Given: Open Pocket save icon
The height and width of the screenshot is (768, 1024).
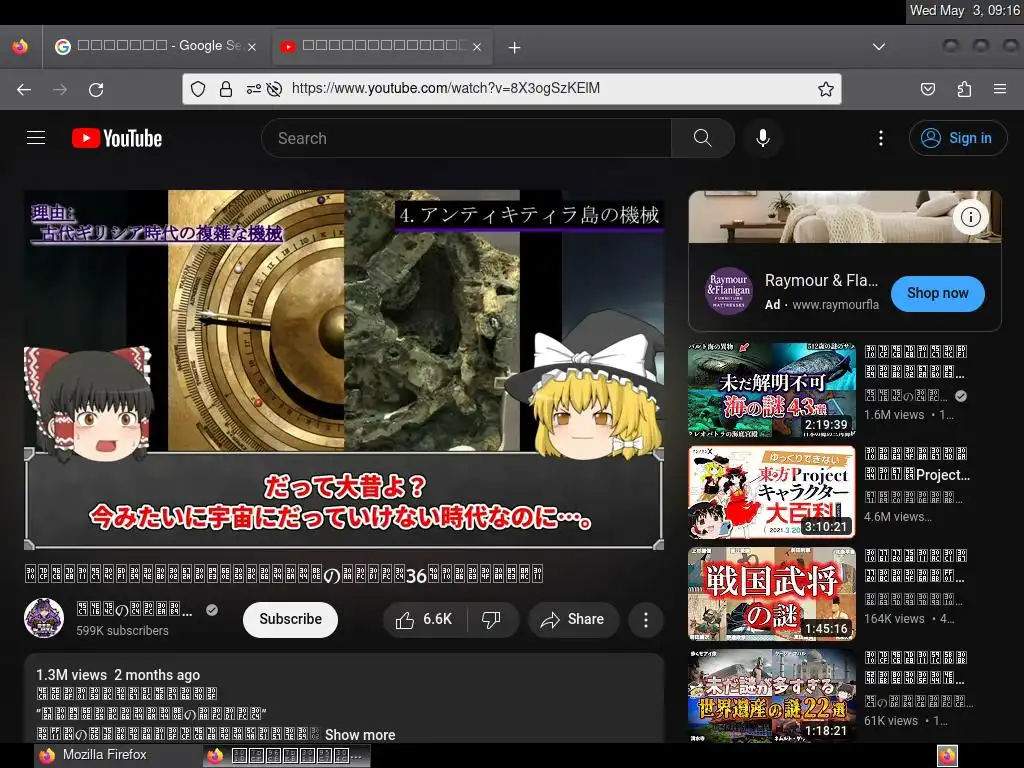Looking at the screenshot, I should (927, 89).
